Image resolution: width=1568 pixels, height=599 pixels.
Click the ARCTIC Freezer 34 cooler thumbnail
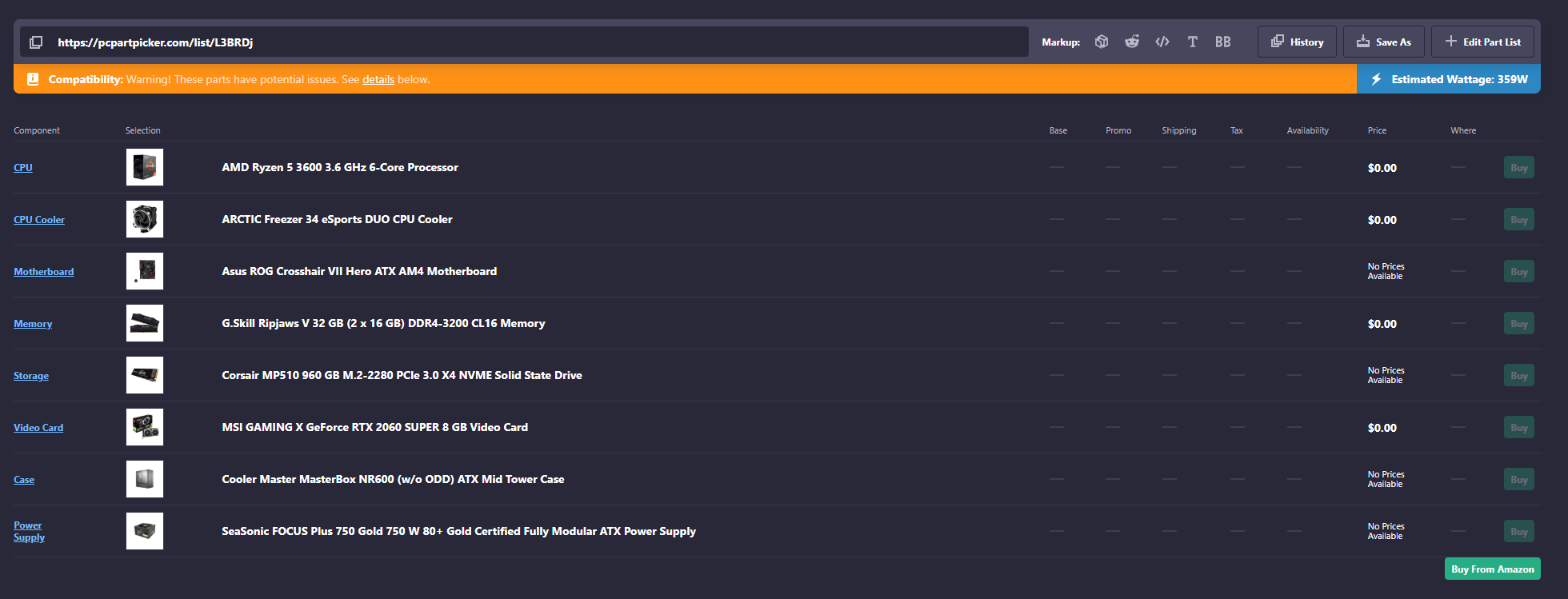145,219
